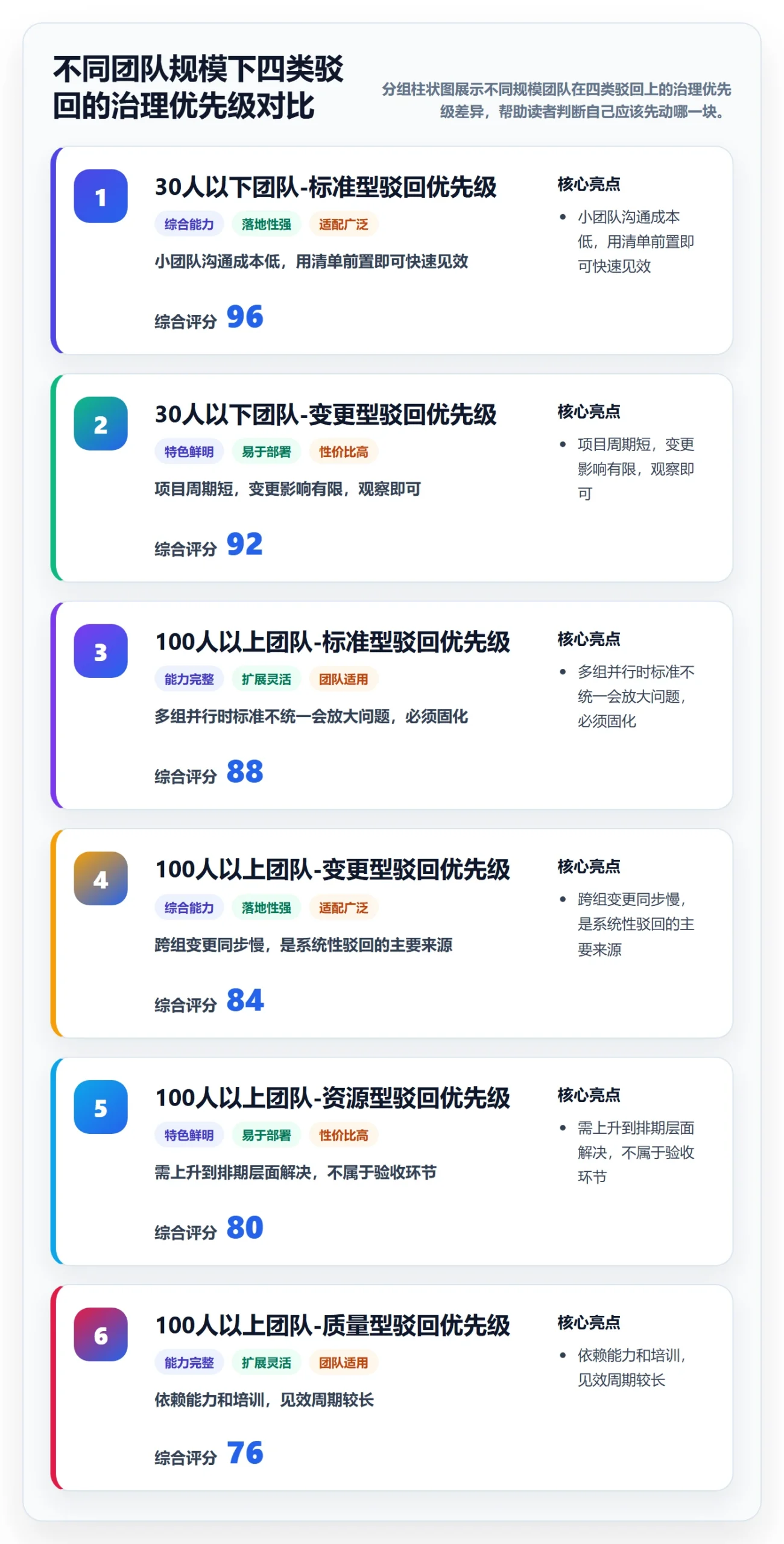Click the 落地性强 tag in card 1
Screen dimensions: 784x1544
point(267,224)
